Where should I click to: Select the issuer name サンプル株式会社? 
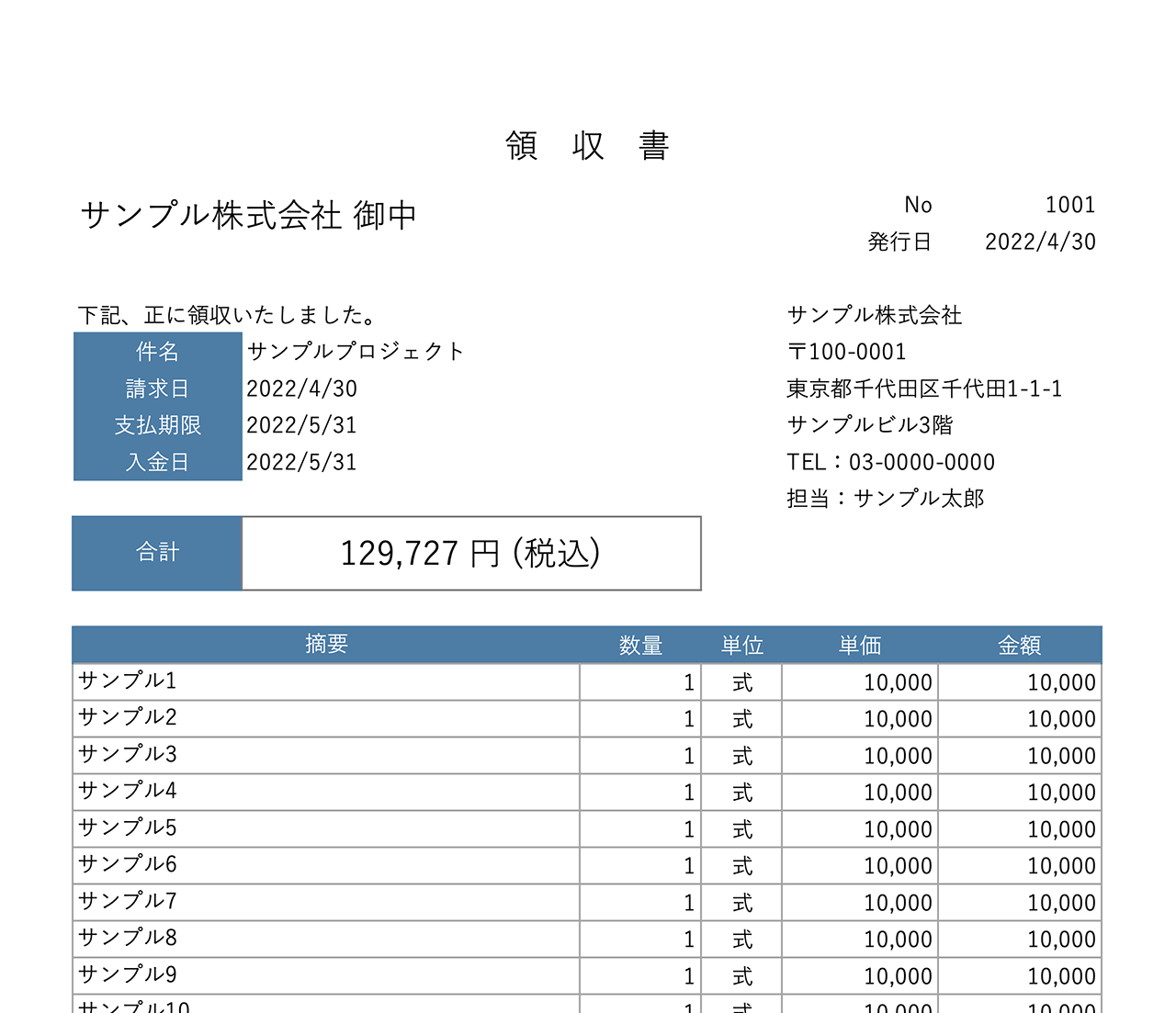tap(874, 314)
